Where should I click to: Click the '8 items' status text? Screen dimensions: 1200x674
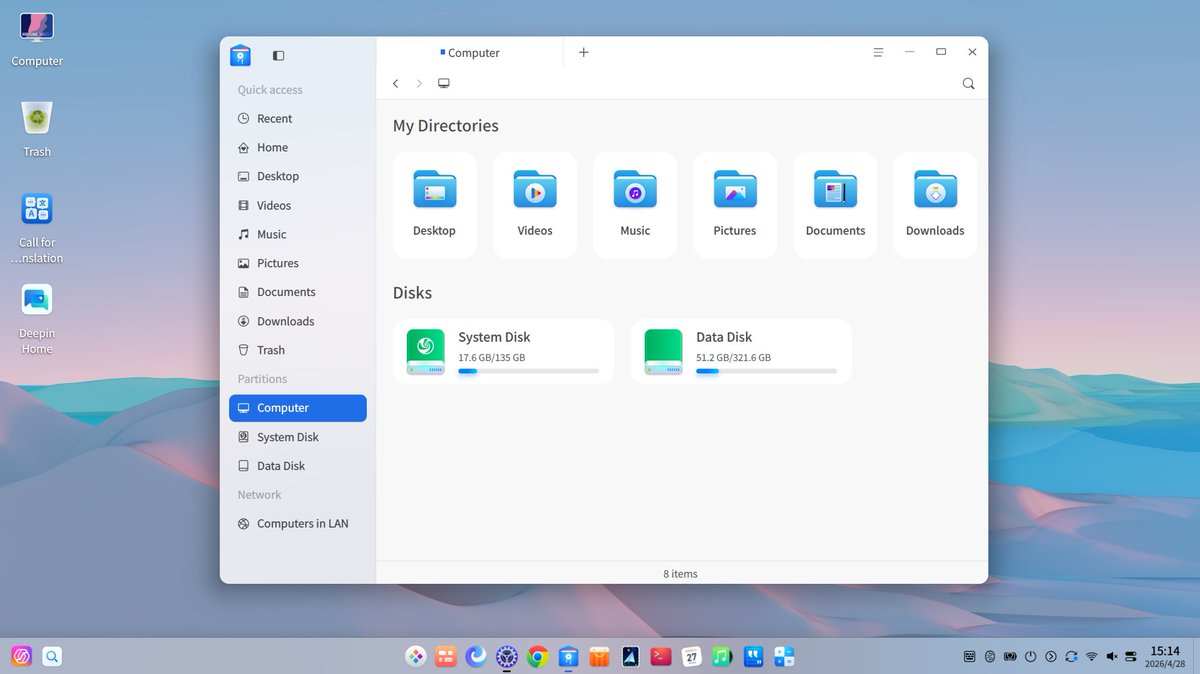pyautogui.click(x=680, y=574)
